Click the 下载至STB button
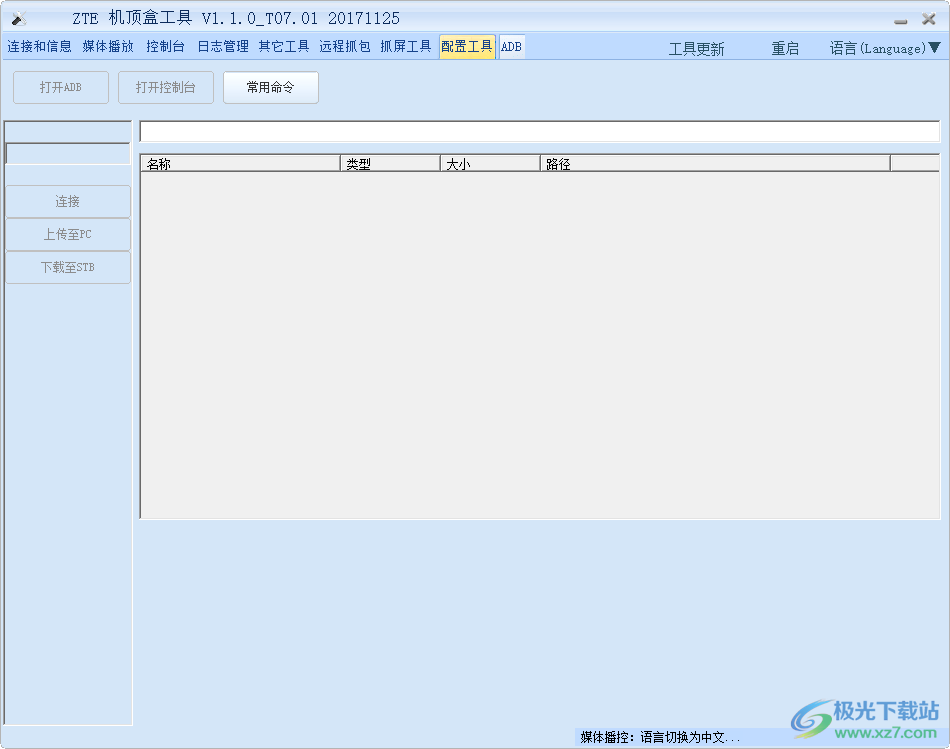950x749 pixels. (x=68, y=267)
